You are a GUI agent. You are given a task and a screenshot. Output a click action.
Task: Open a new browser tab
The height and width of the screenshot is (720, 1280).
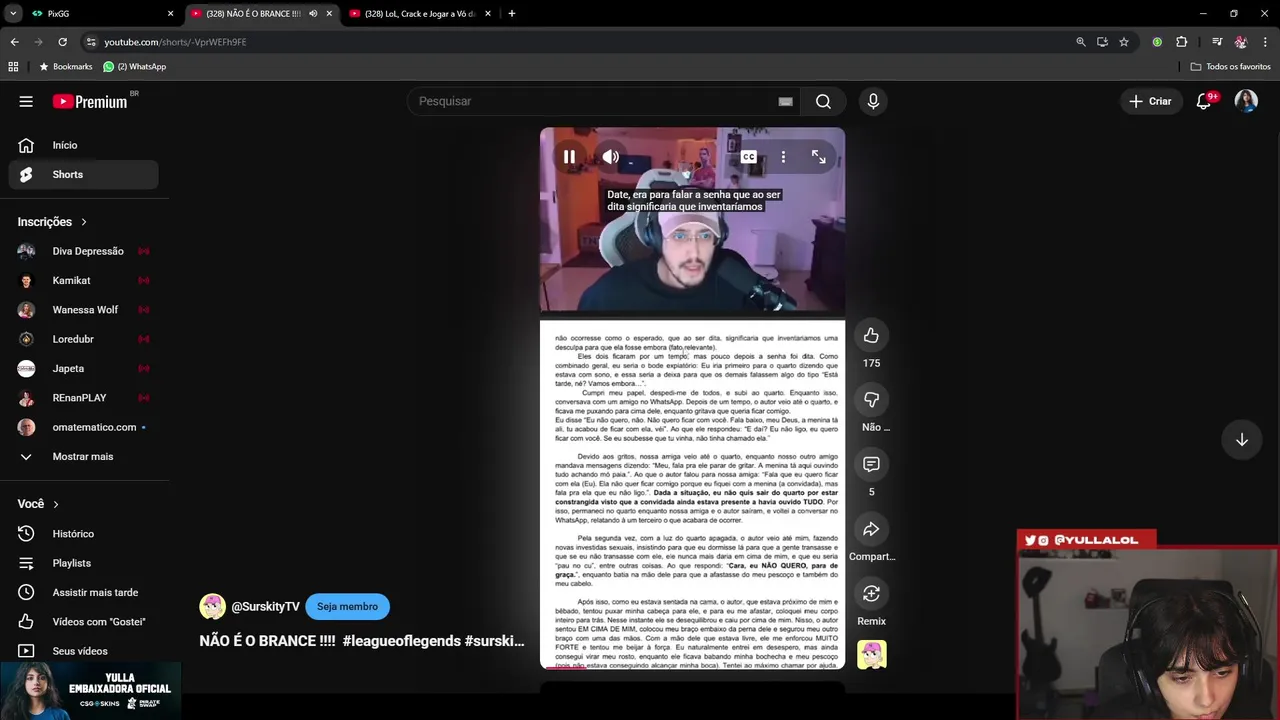[x=511, y=14]
